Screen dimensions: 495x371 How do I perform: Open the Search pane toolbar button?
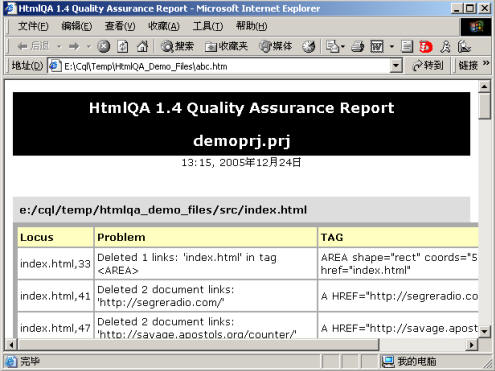(x=177, y=46)
